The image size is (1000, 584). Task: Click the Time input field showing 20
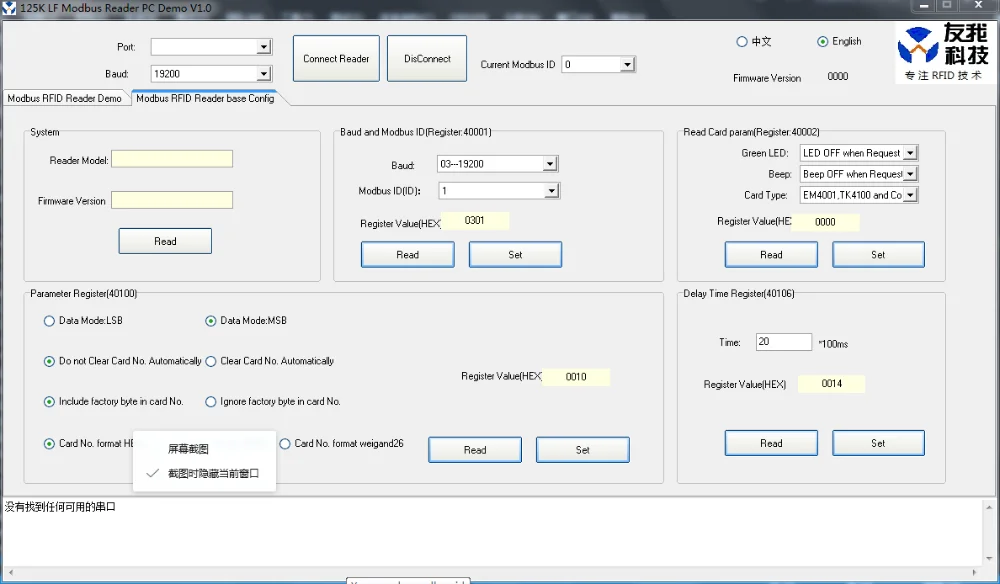coord(784,342)
